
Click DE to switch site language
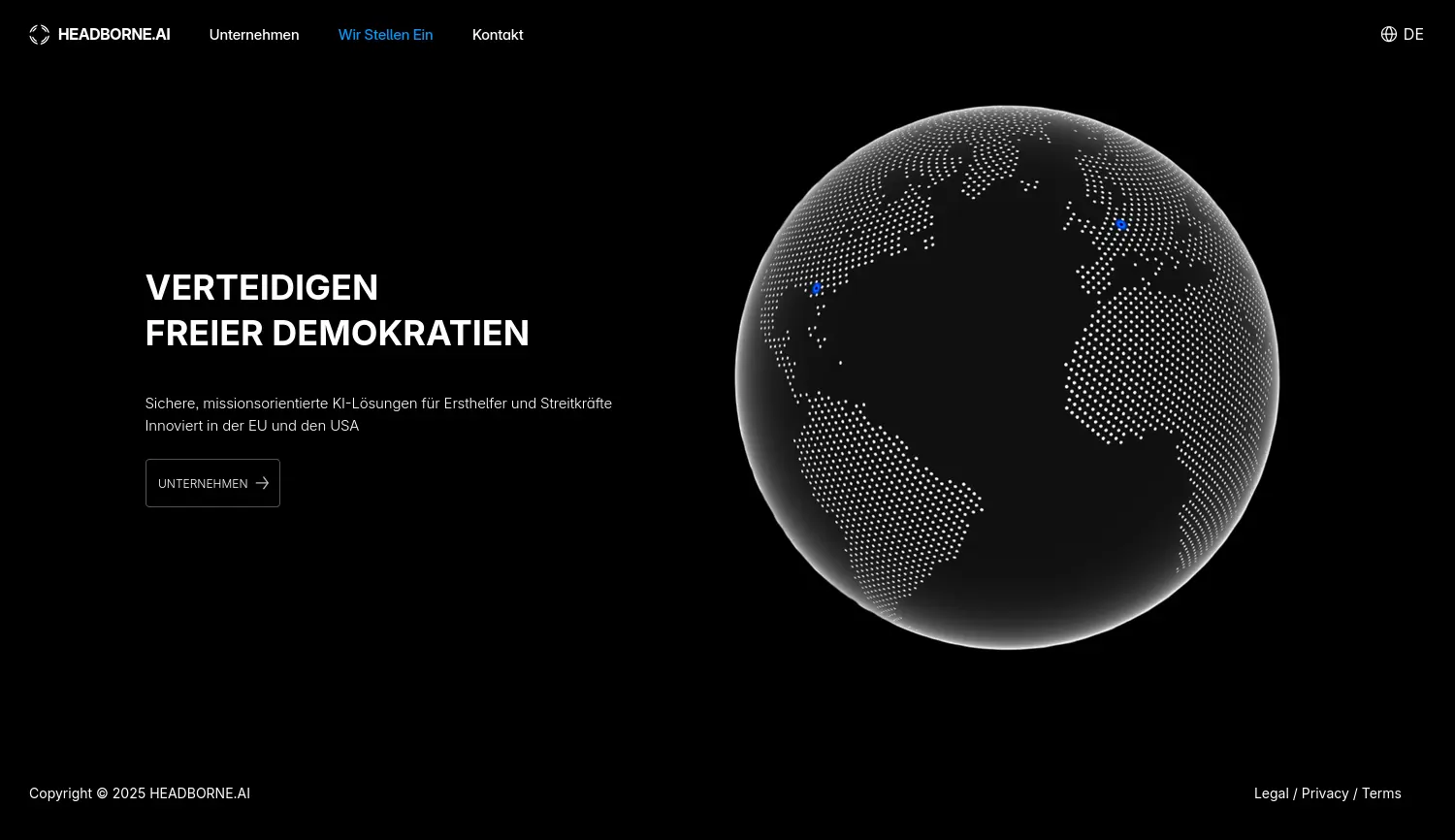coord(1413,34)
